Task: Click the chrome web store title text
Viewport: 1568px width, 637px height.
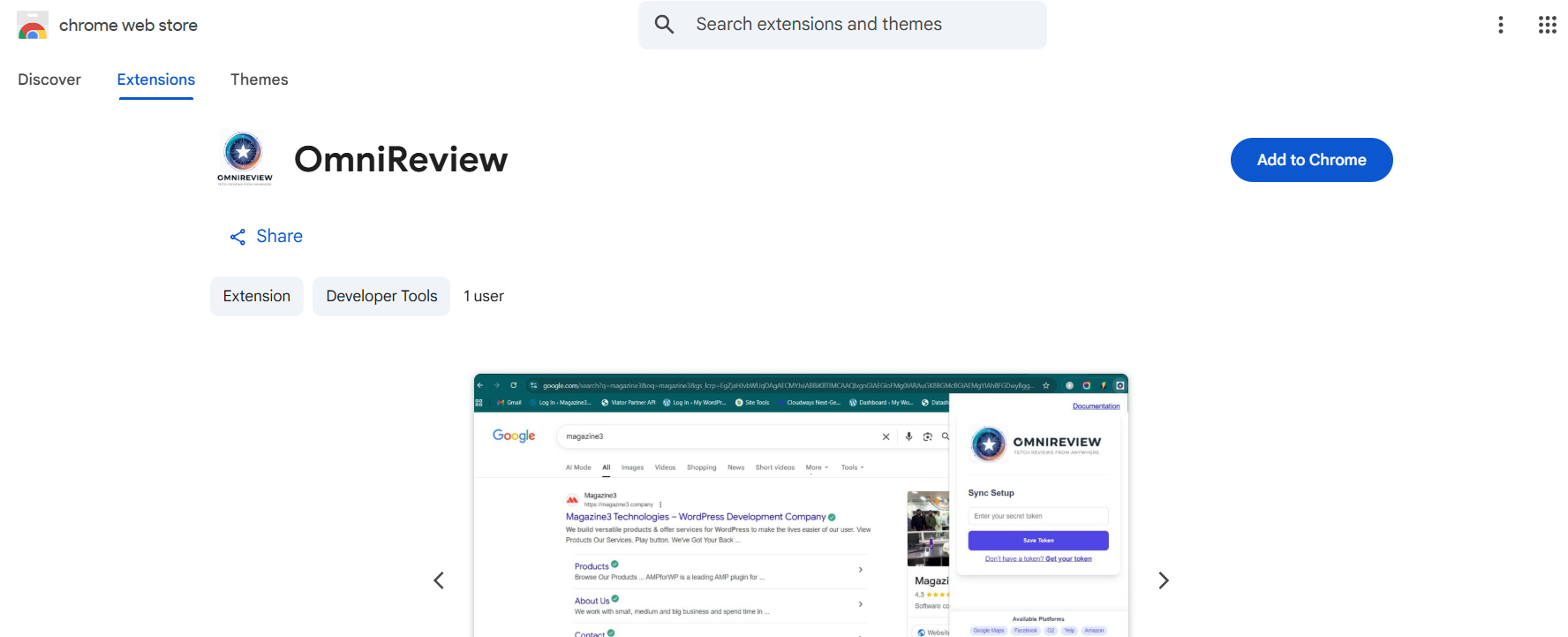Action: (x=128, y=26)
